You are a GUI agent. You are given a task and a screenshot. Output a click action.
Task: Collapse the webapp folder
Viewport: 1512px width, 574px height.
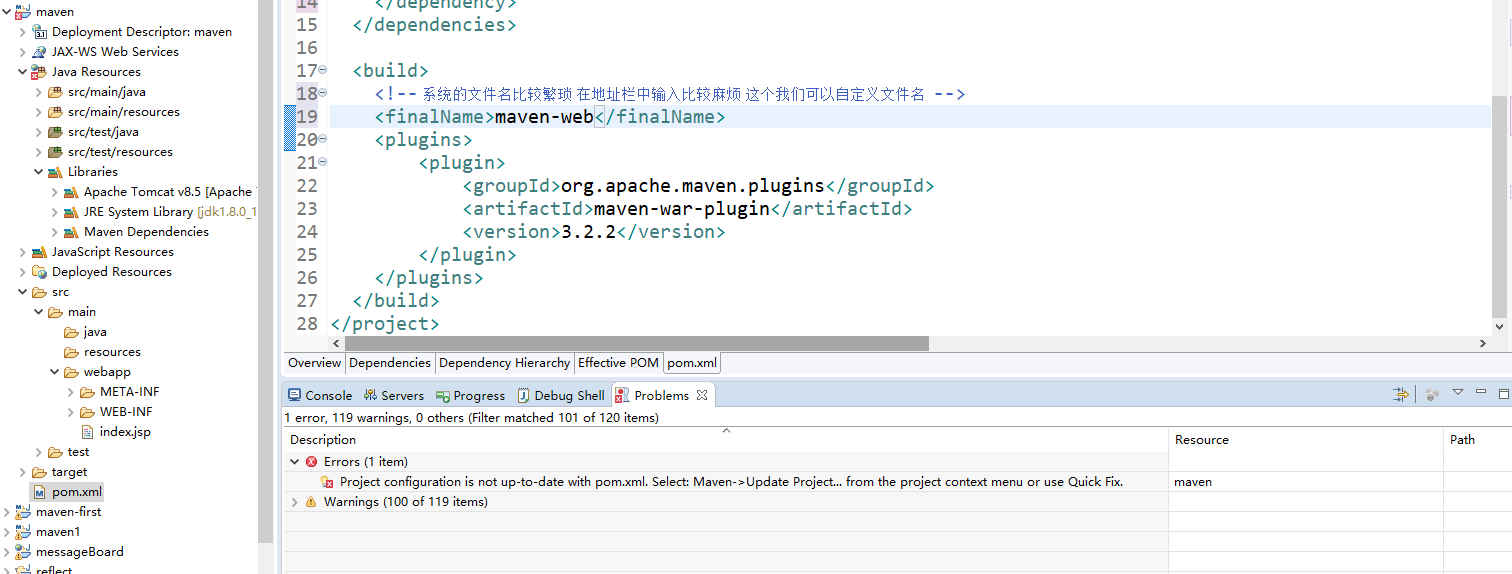pyautogui.click(x=55, y=372)
